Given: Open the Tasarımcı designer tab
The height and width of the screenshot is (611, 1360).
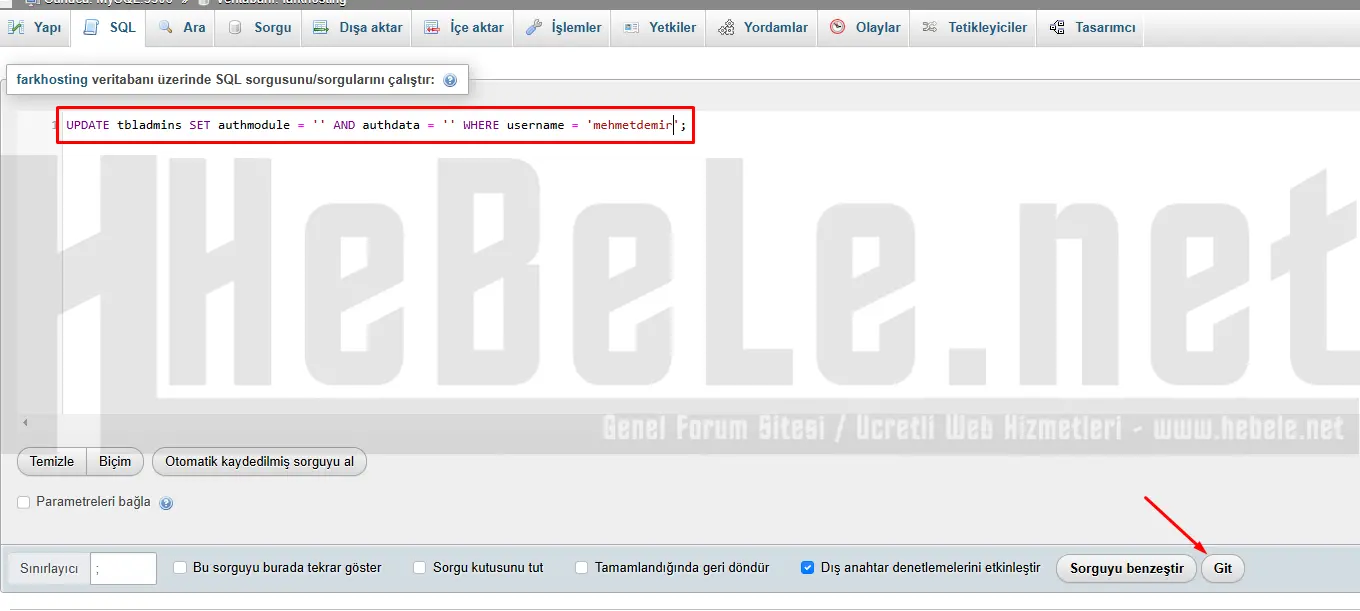Looking at the screenshot, I should pos(1092,27).
